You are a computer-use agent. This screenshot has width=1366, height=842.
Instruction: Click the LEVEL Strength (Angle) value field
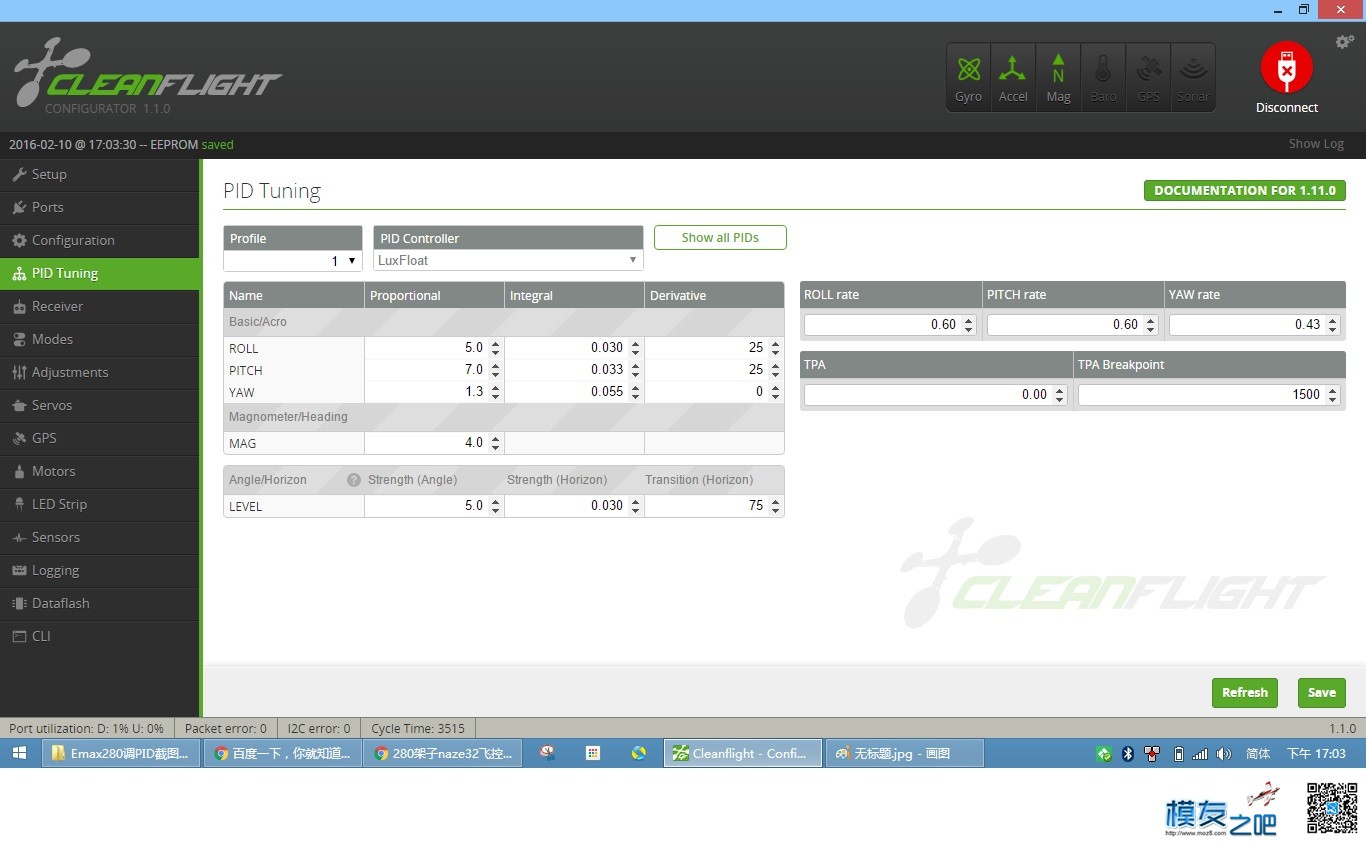click(434, 506)
